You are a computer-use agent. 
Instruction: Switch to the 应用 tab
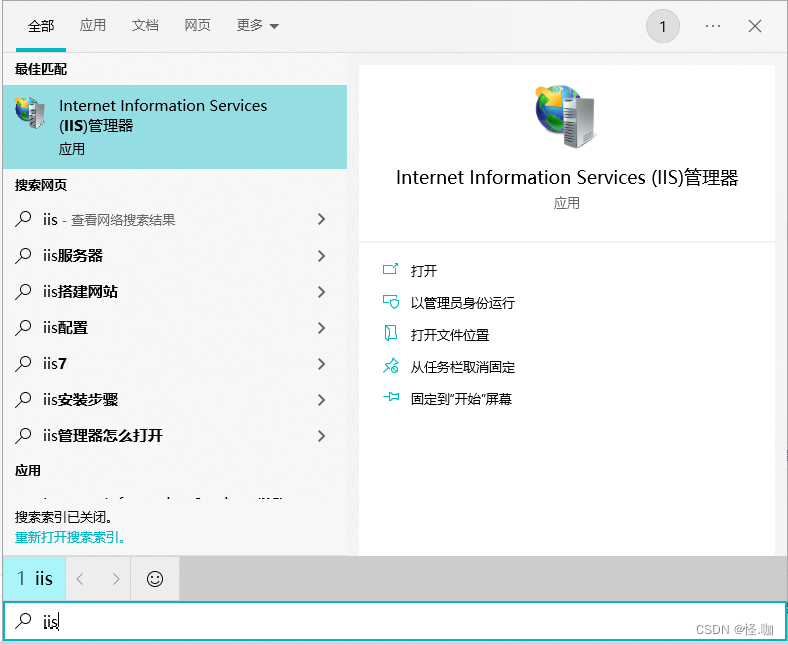pos(92,25)
